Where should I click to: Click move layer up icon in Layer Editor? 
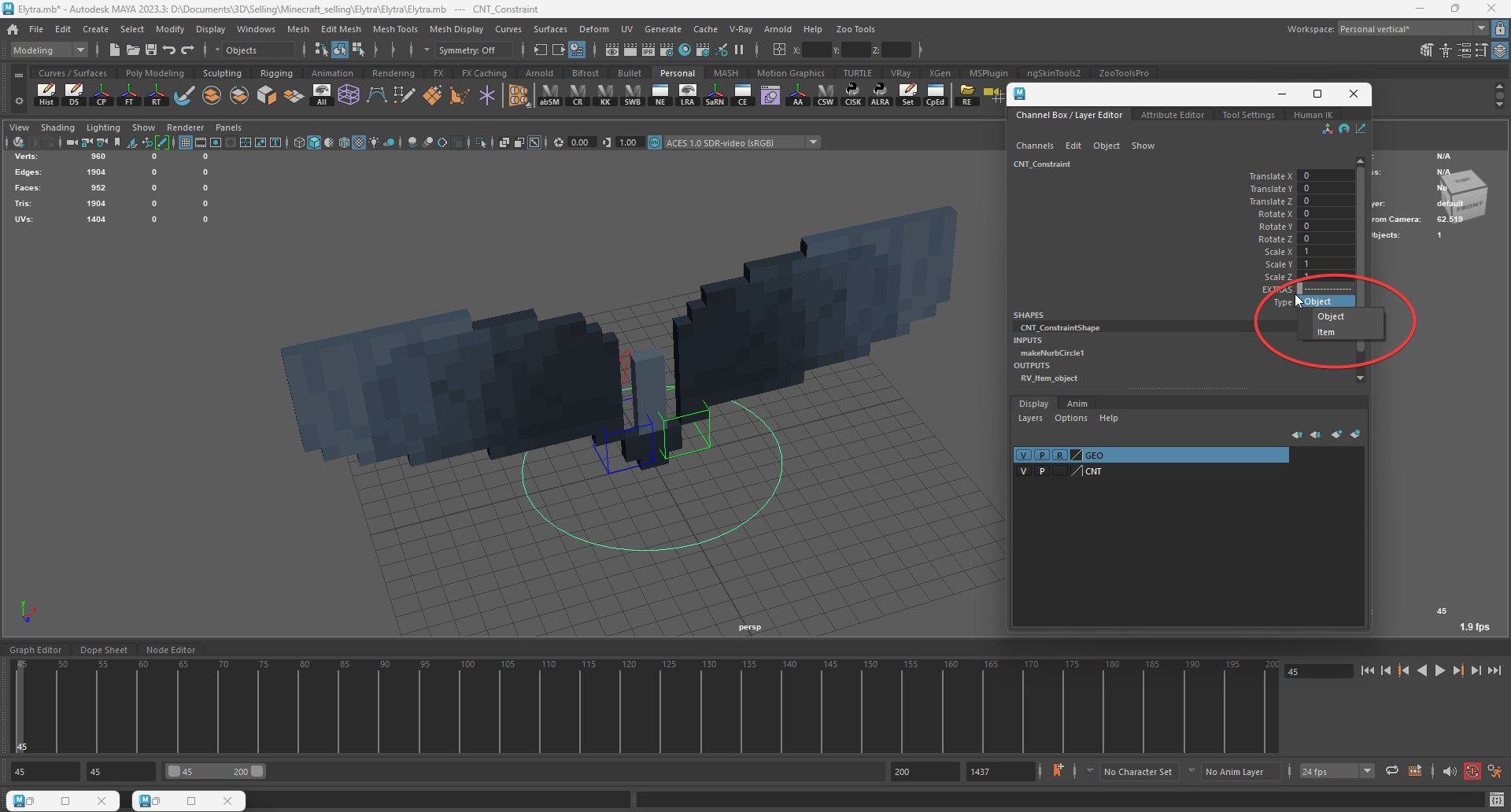[1297, 434]
